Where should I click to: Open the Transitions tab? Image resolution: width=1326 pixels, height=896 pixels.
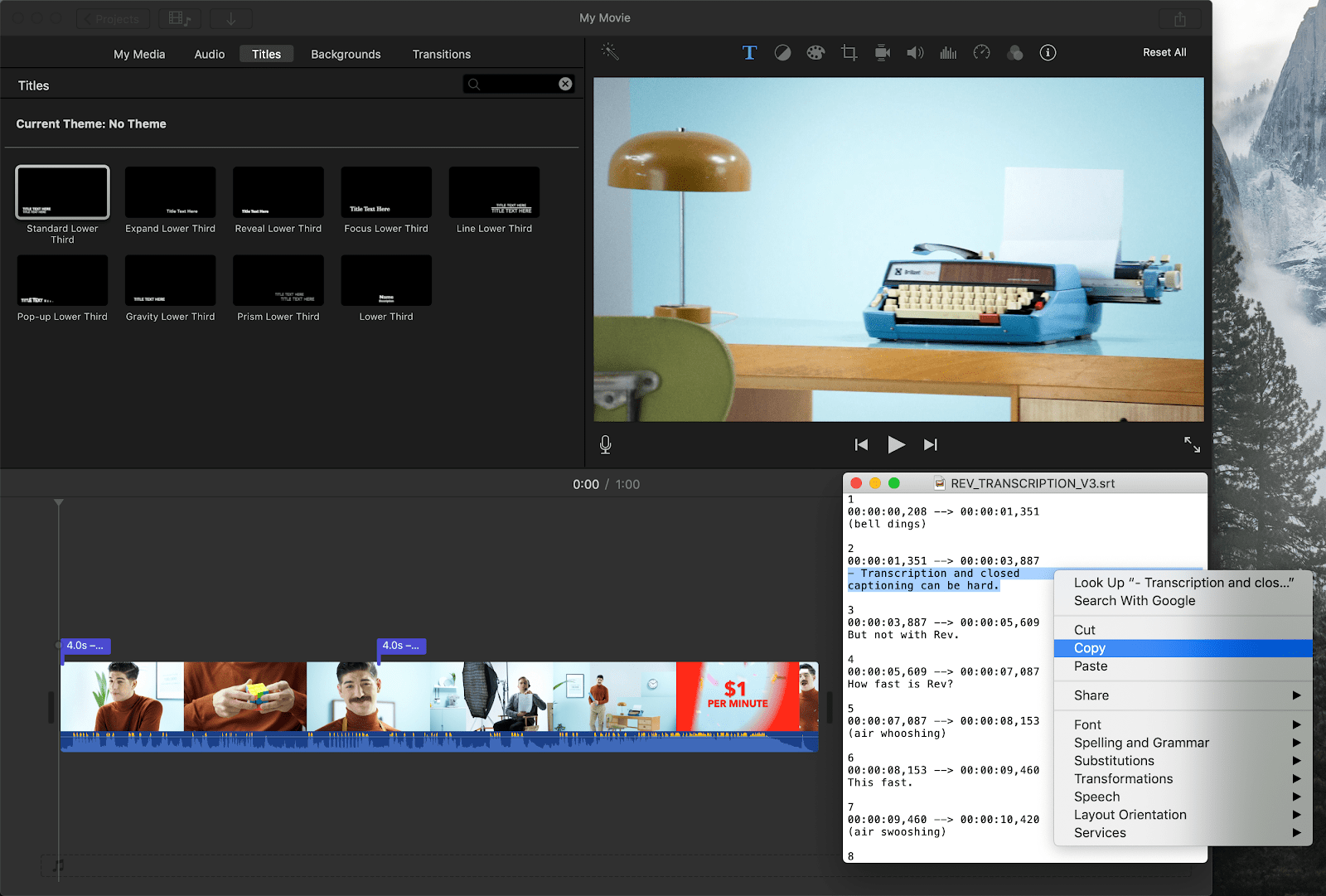click(x=442, y=54)
